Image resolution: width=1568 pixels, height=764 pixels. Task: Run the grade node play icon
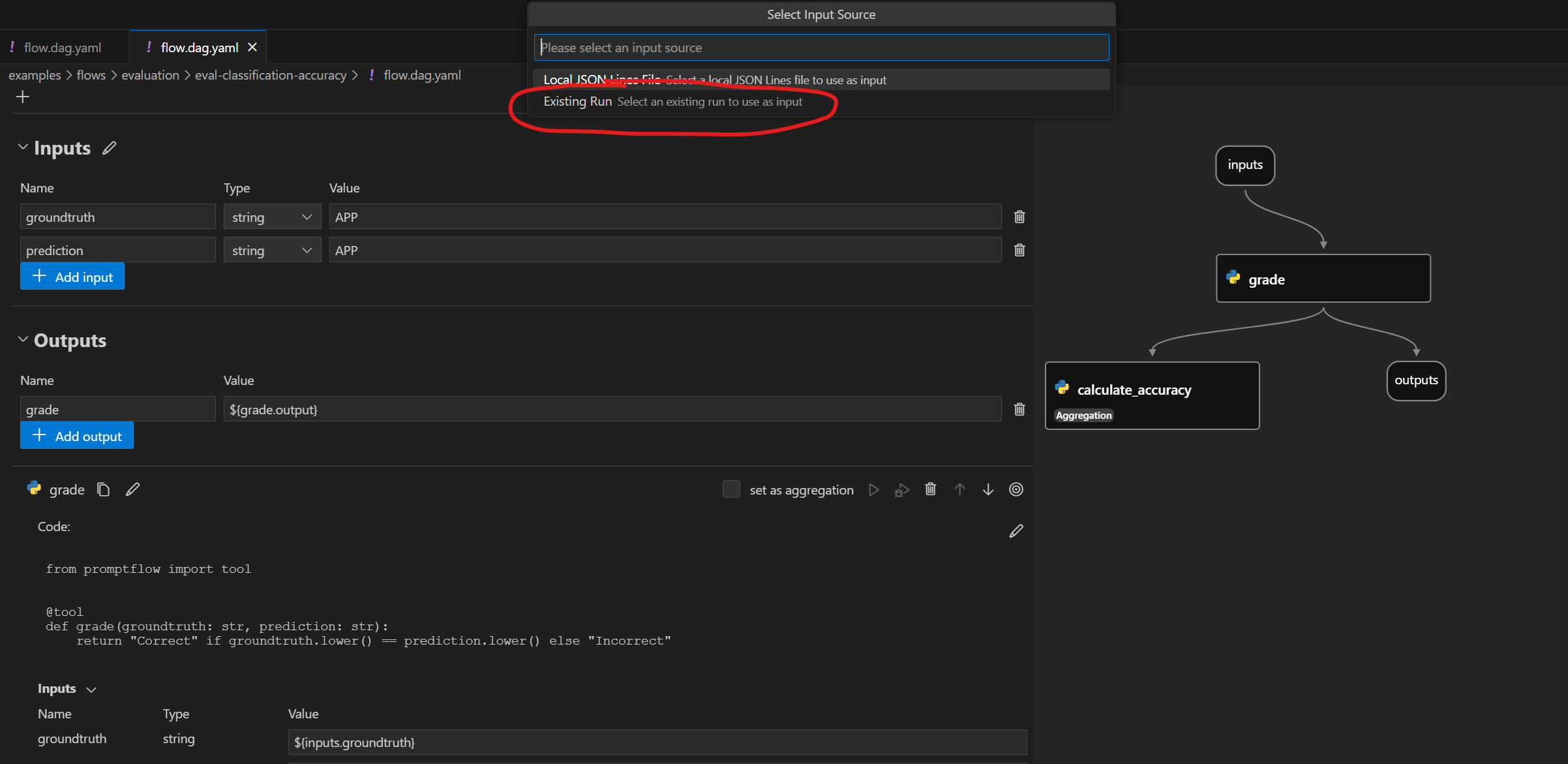click(874, 489)
